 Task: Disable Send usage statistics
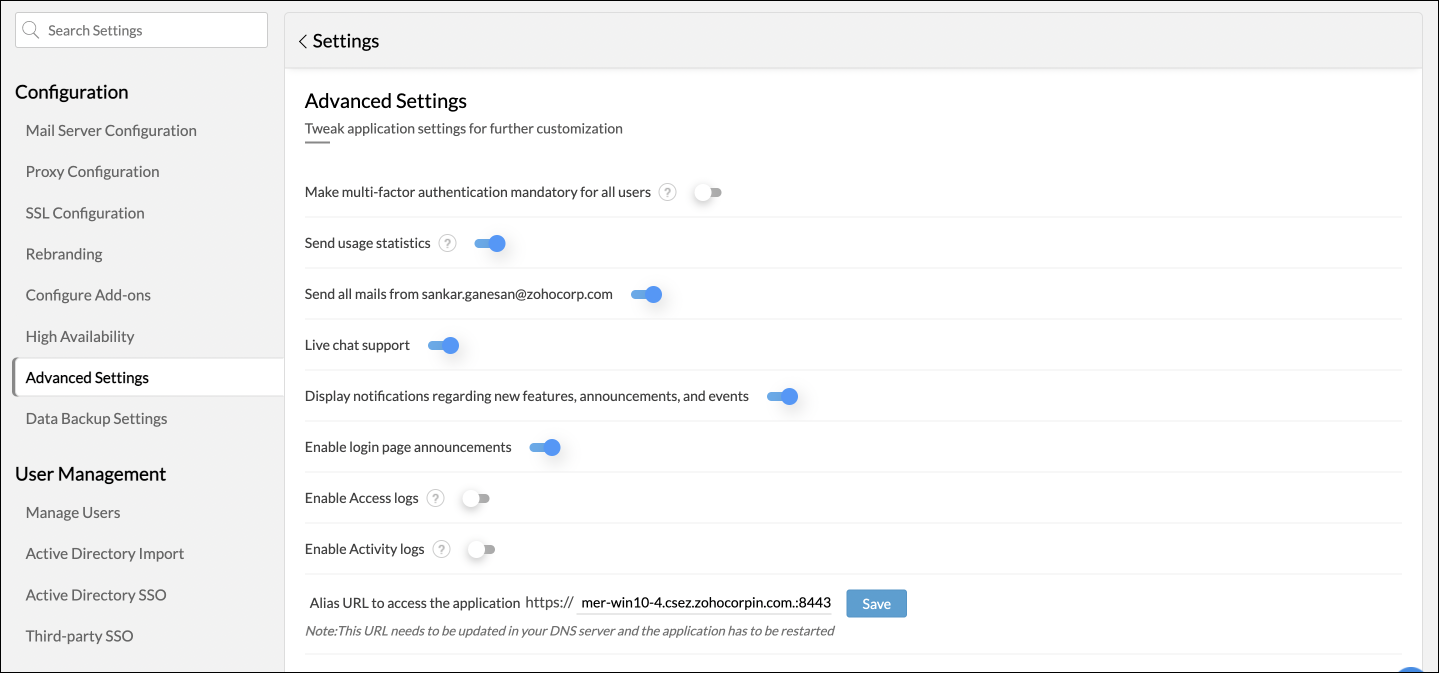[490, 243]
